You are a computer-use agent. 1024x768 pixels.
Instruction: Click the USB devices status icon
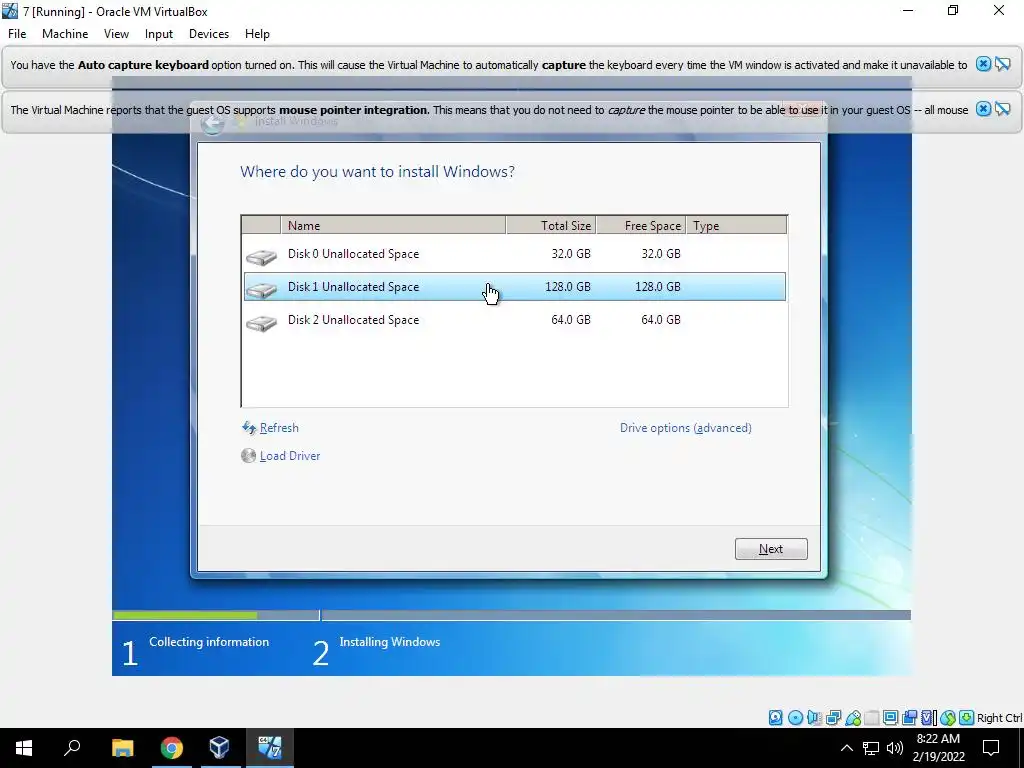coord(853,718)
